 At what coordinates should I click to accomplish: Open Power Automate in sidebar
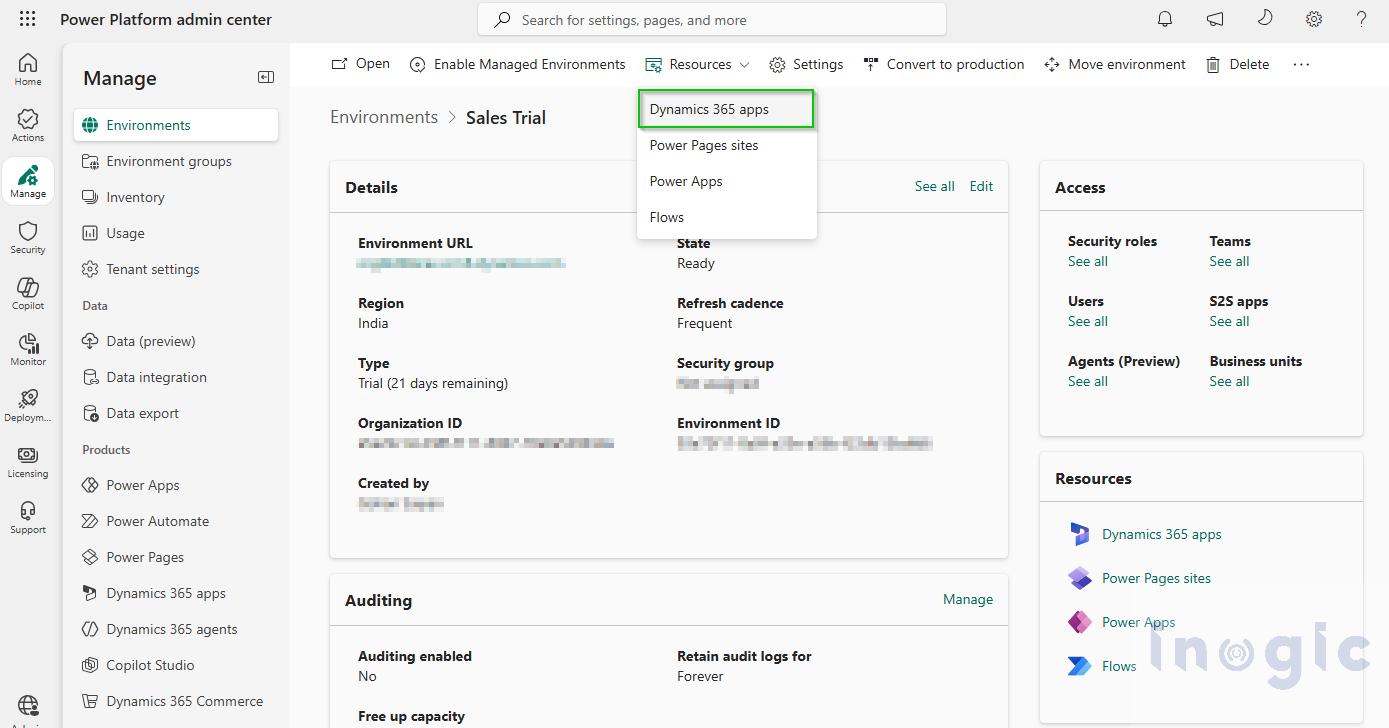click(176, 521)
